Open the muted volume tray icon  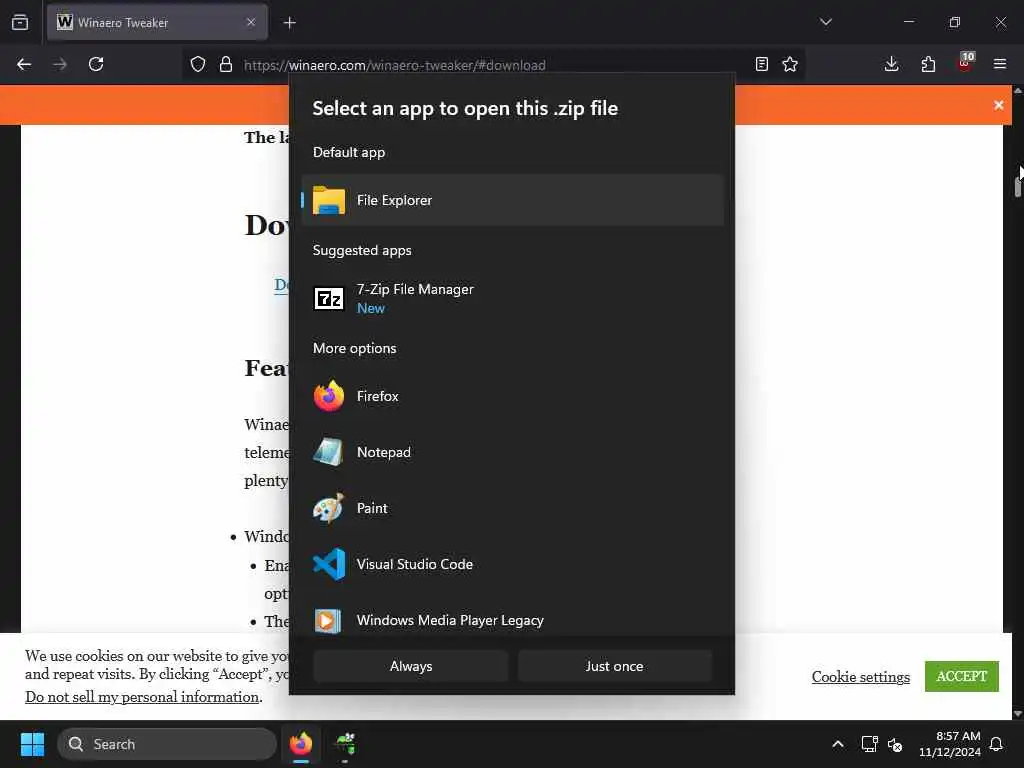click(895, 744)
